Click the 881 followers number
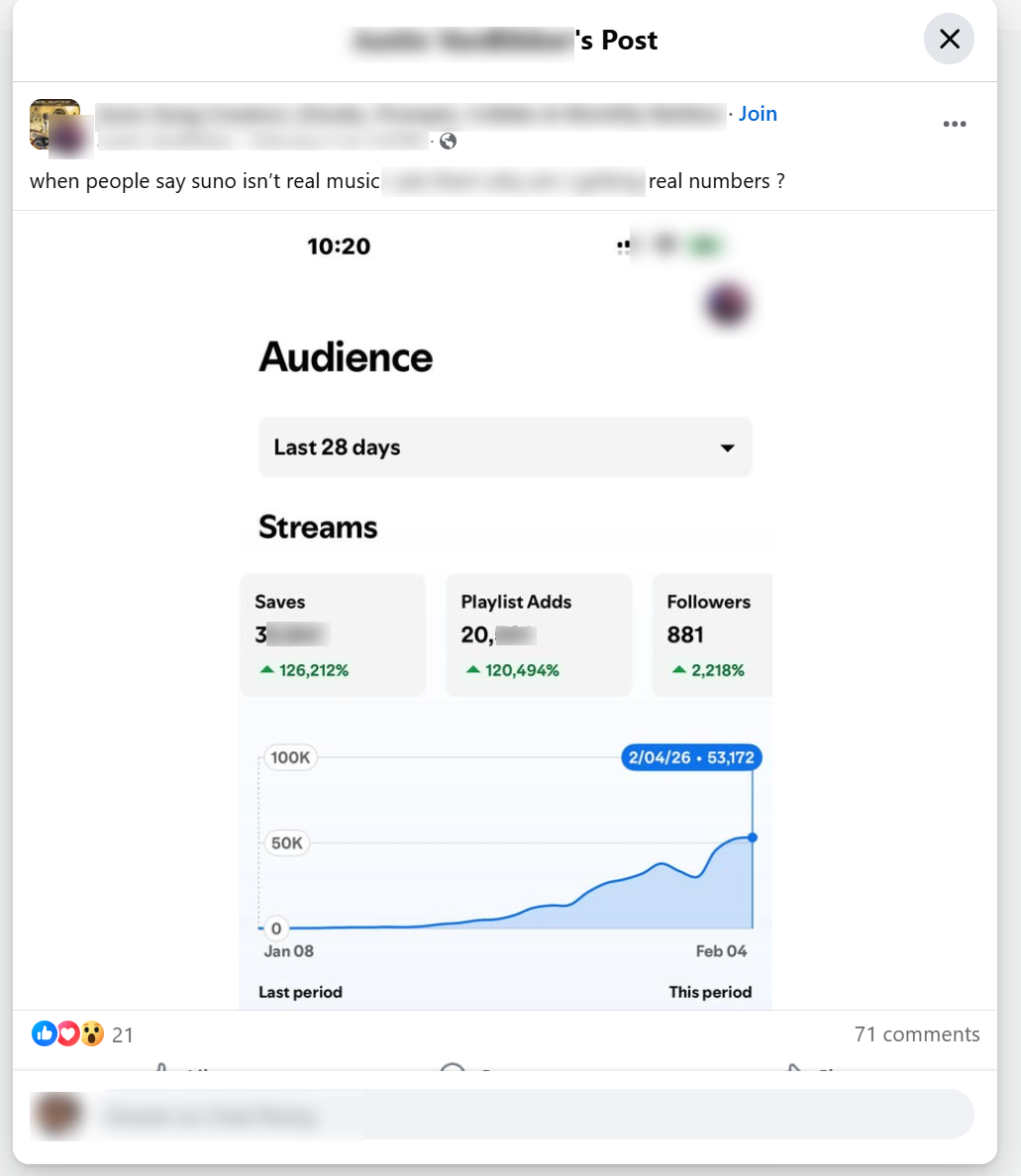This screenshot has height=1176, width=1021. 685,636
